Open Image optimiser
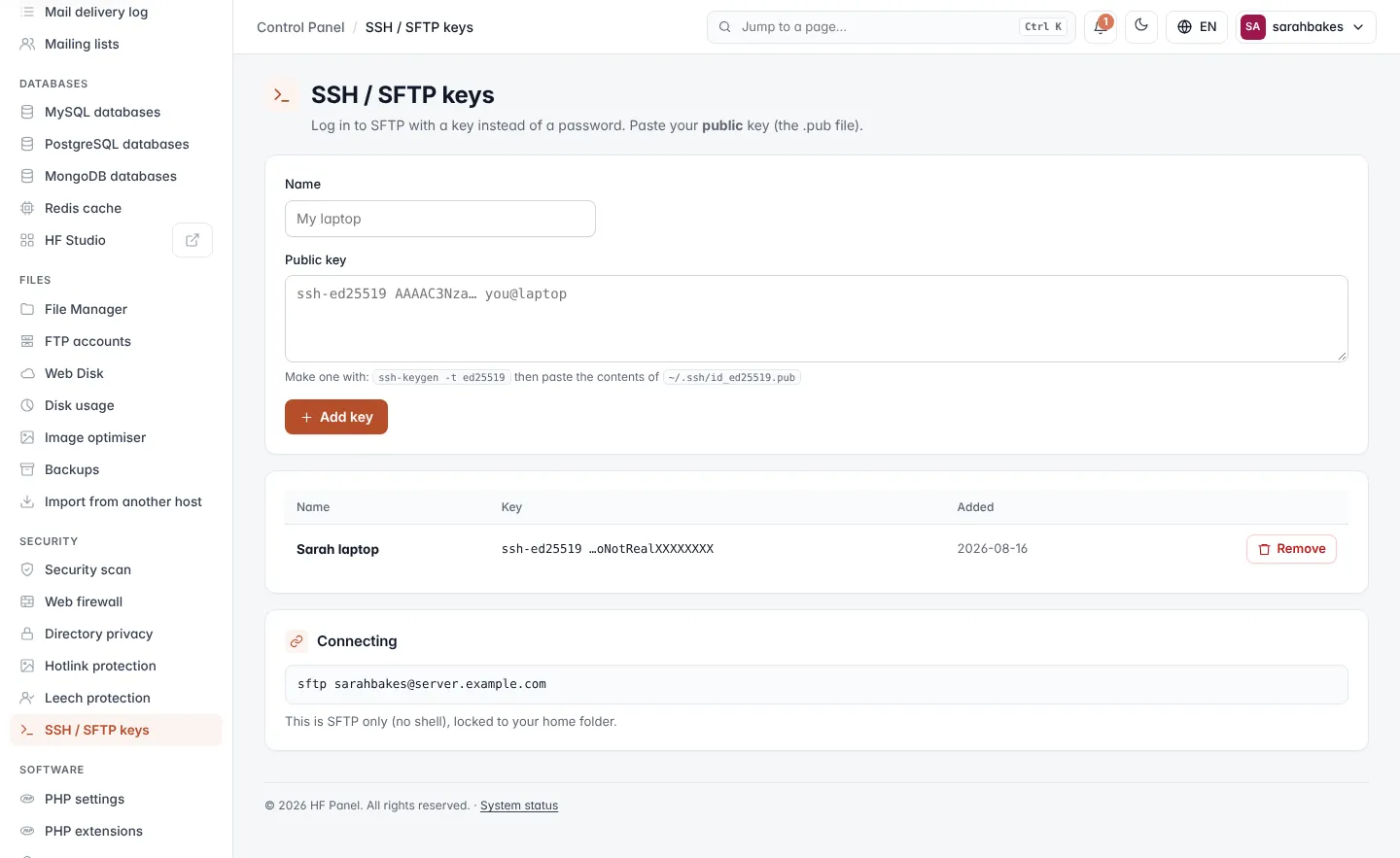Viewport: 1400px width, 858px height. tap(116, 437)
